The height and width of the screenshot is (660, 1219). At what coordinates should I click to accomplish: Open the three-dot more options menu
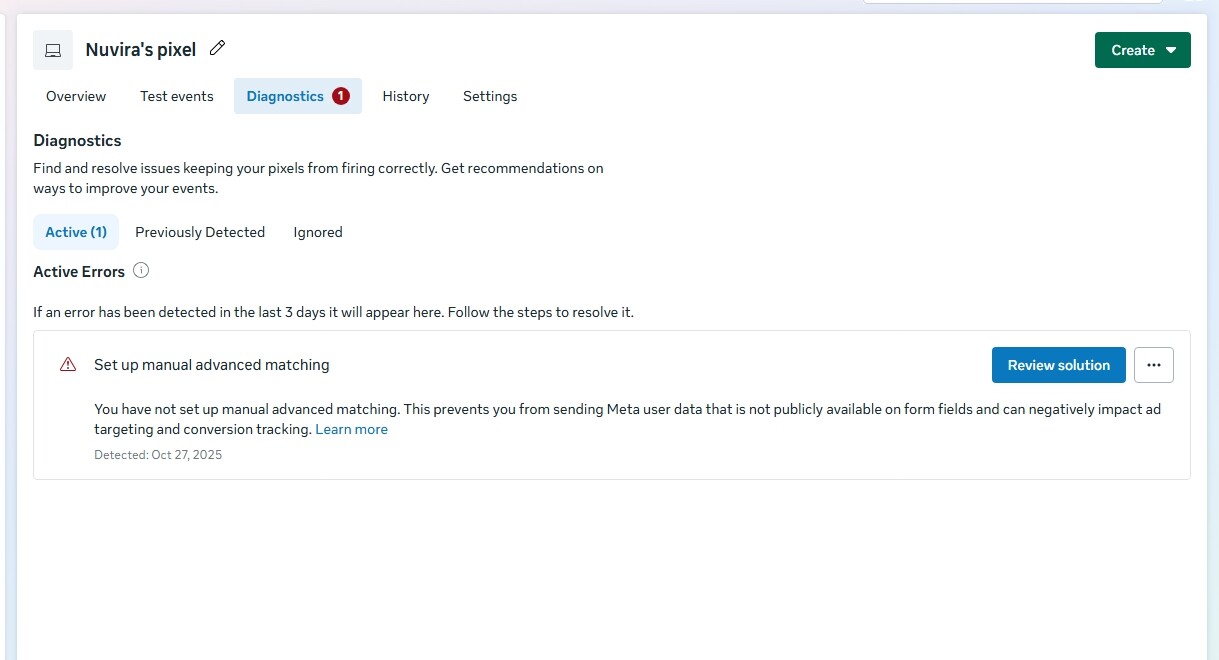(x=1153, y=365)
